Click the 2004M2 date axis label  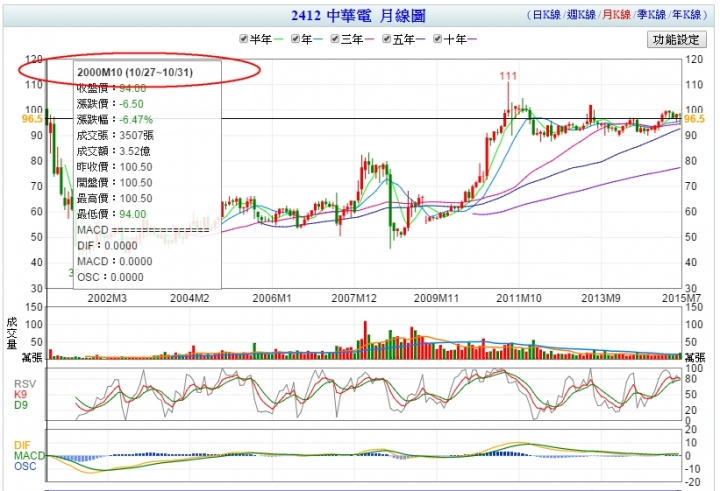pos(190,298)
